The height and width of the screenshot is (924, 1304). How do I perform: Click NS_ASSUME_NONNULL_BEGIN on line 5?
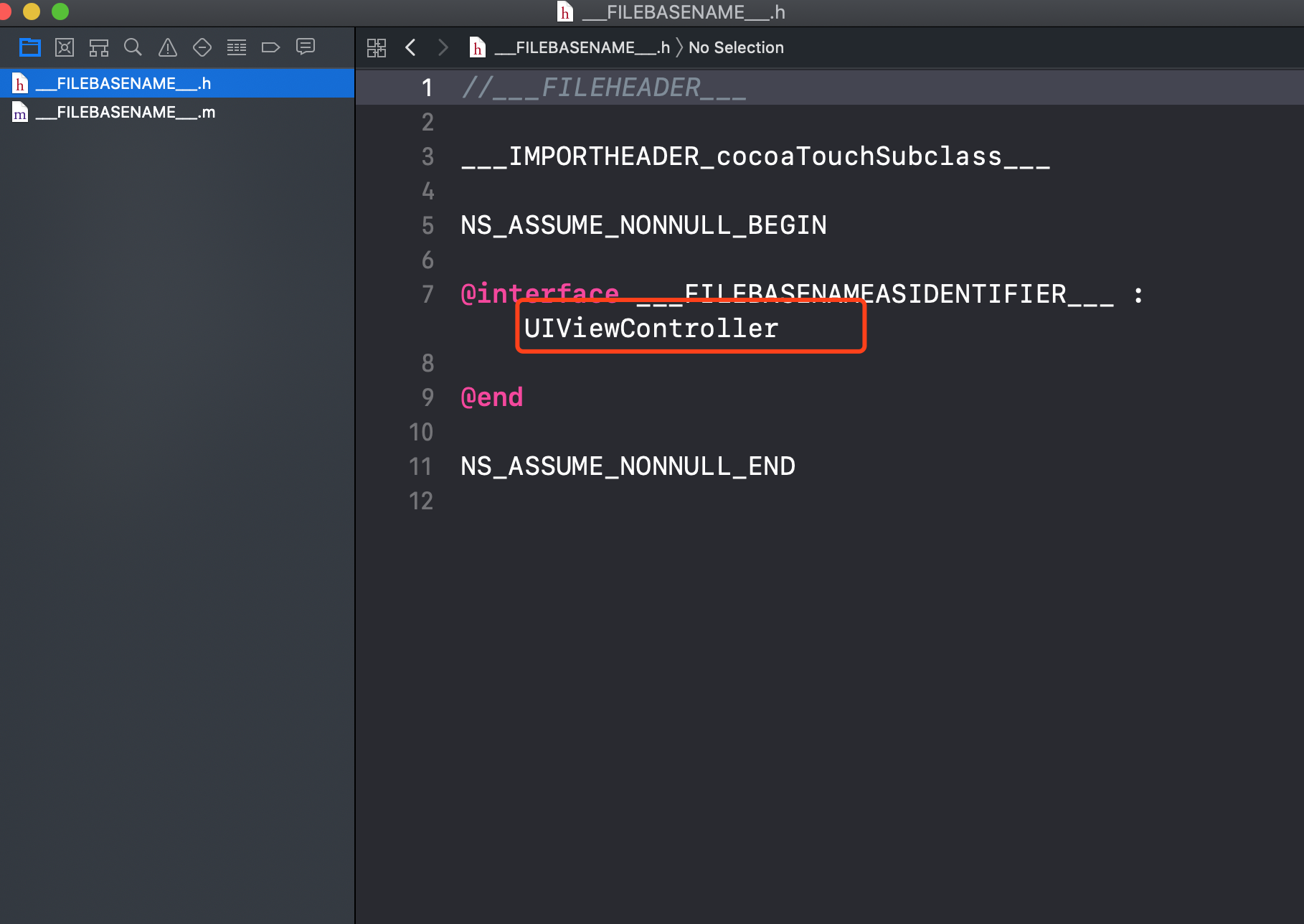(x=643, y=225)
